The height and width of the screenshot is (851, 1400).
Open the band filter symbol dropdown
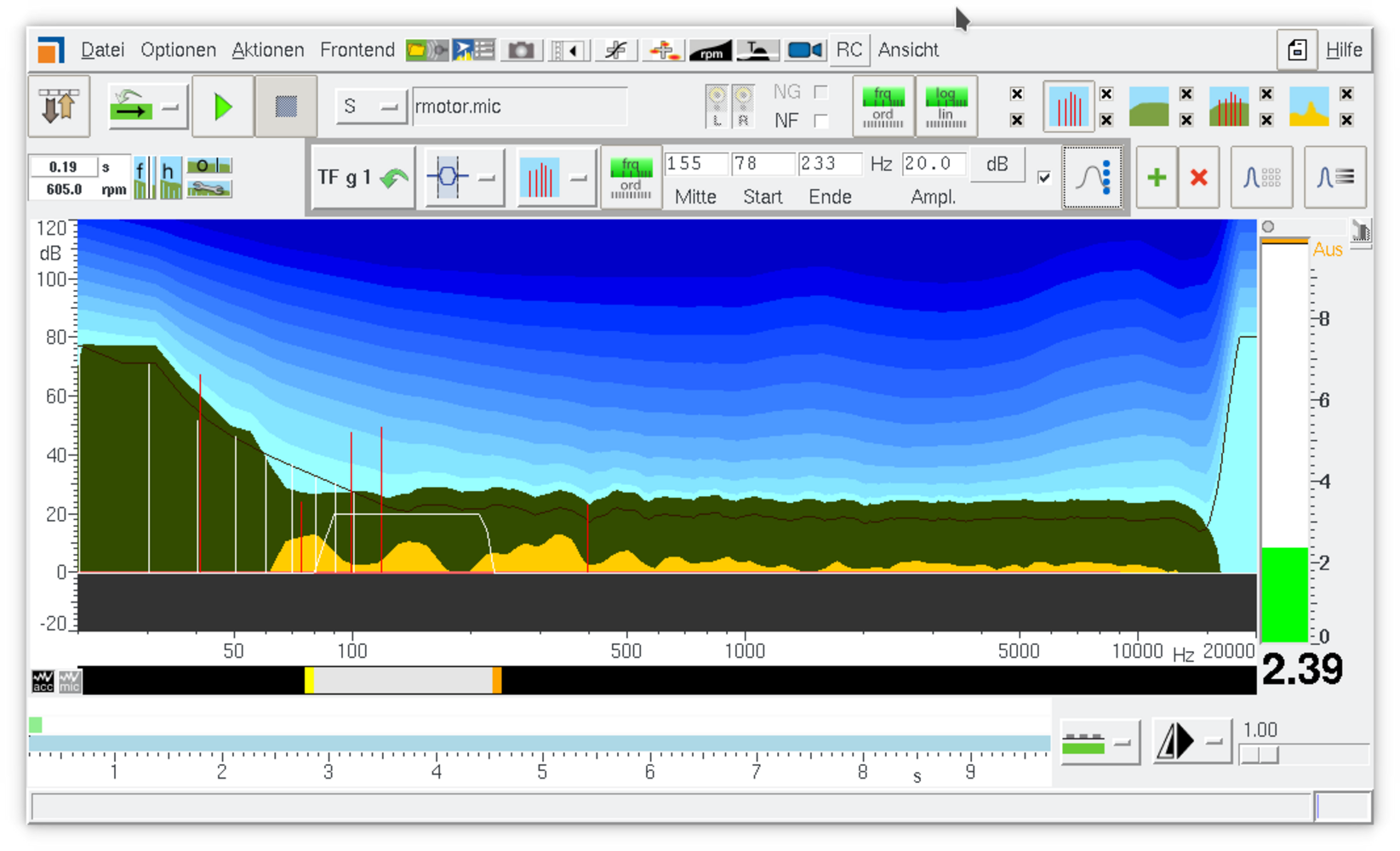click(x=465, y=177)
